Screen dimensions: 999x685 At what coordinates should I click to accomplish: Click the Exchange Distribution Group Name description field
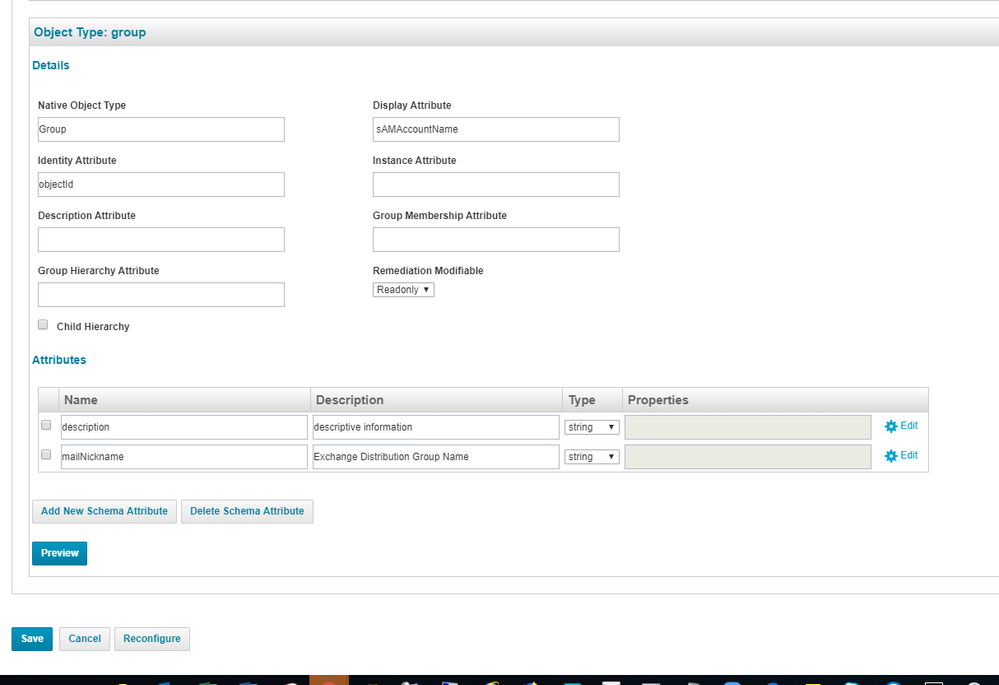tap(435, 457)
